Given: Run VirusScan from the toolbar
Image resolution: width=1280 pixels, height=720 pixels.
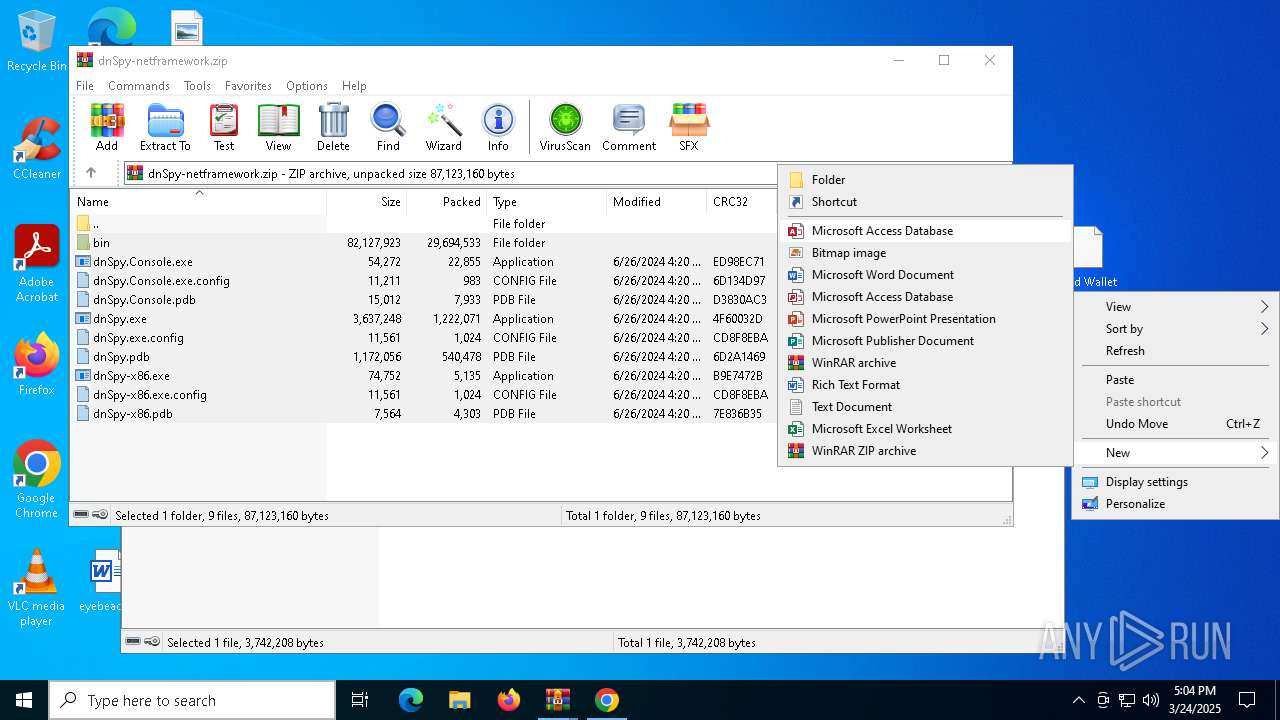Looking at the screenshot, I should [565, 127].
